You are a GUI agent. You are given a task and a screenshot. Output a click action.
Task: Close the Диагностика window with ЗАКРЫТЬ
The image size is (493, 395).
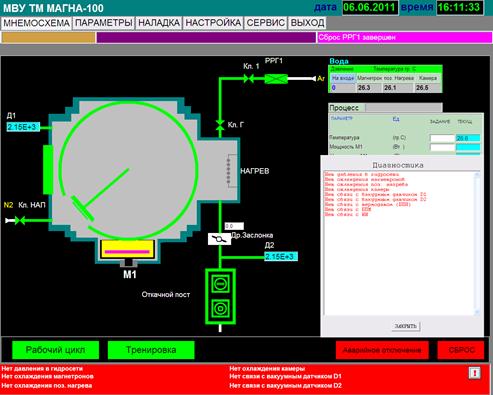point(405,326)
